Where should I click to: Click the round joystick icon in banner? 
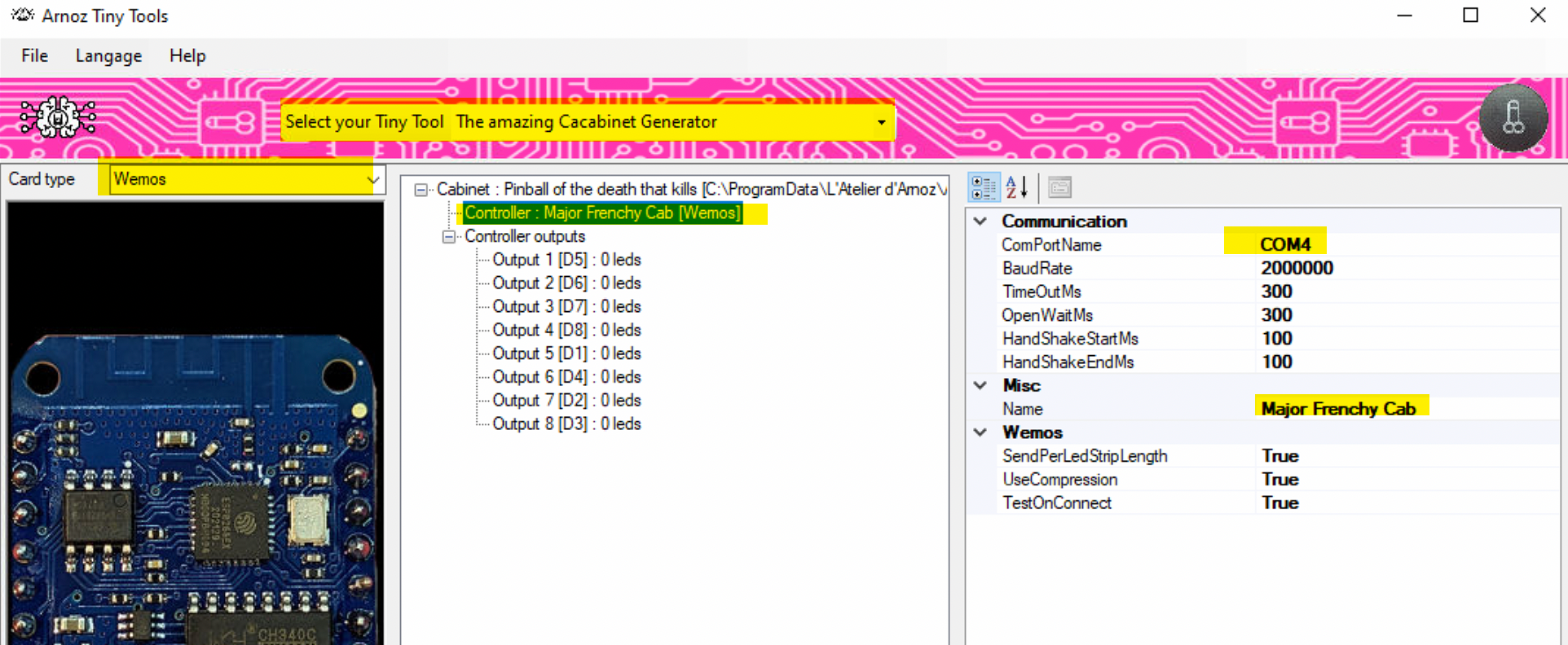[x=1513, y=118]
